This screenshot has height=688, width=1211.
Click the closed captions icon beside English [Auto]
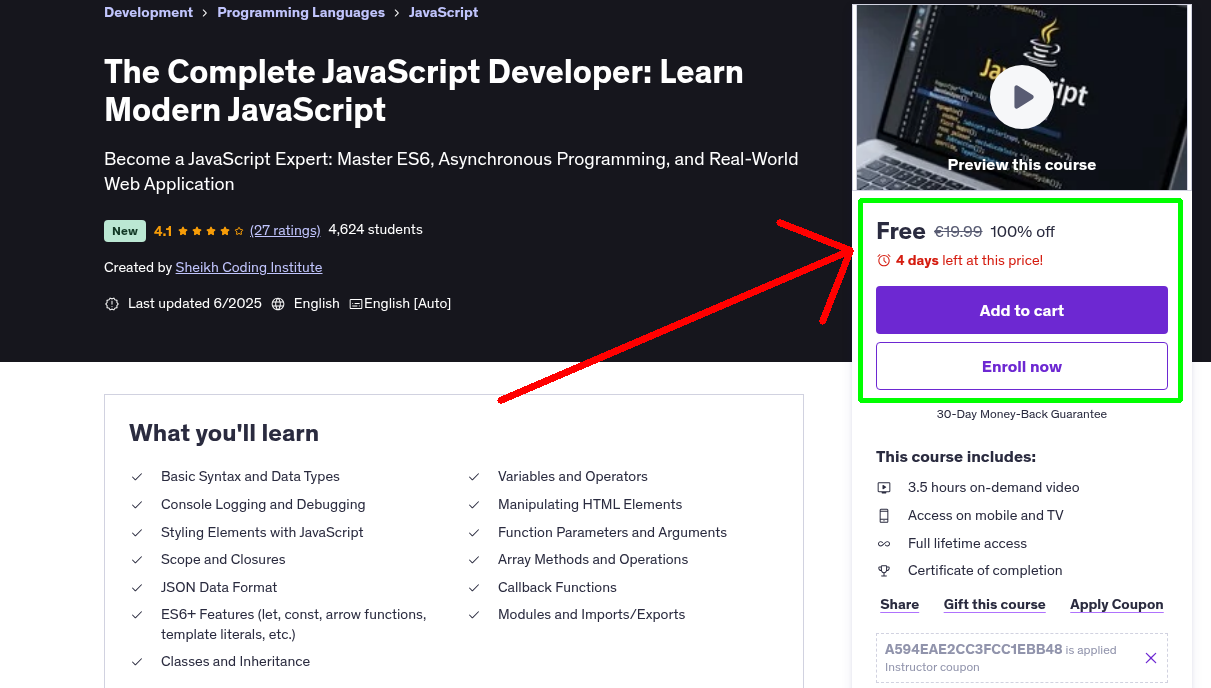click(356, 304)
